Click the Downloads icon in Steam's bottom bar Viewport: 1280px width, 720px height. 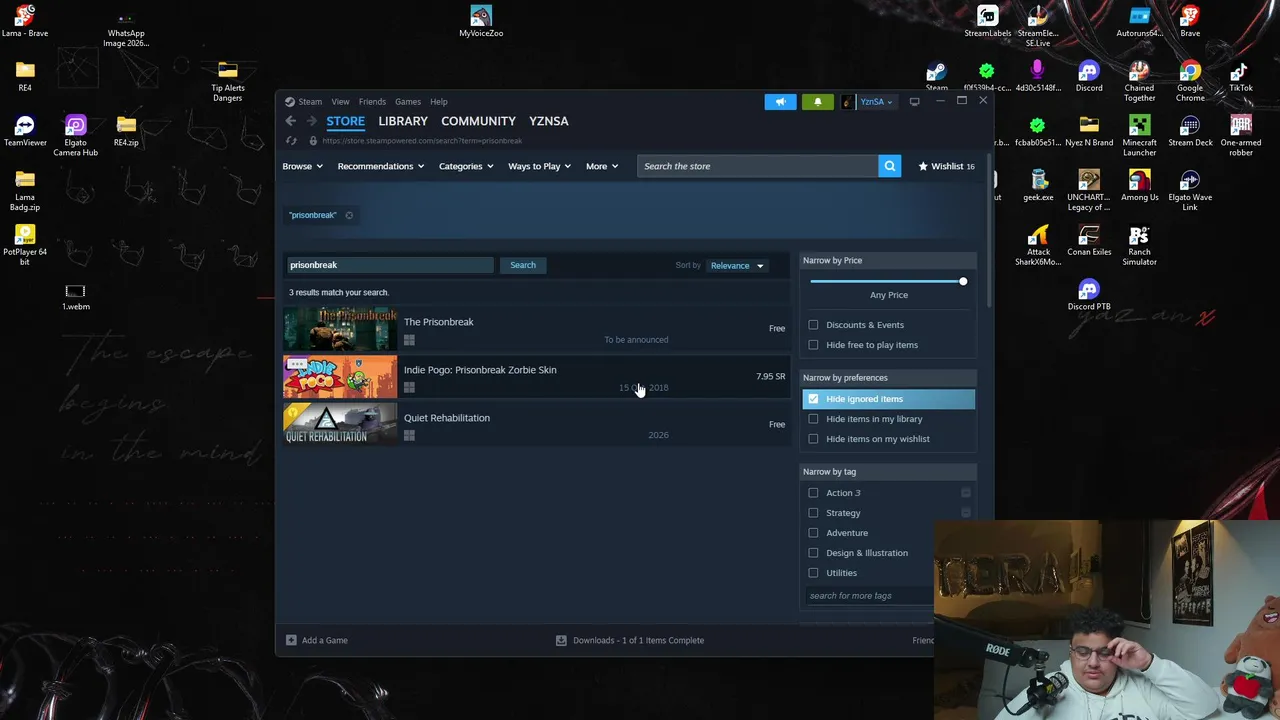(x=561, y=640)
